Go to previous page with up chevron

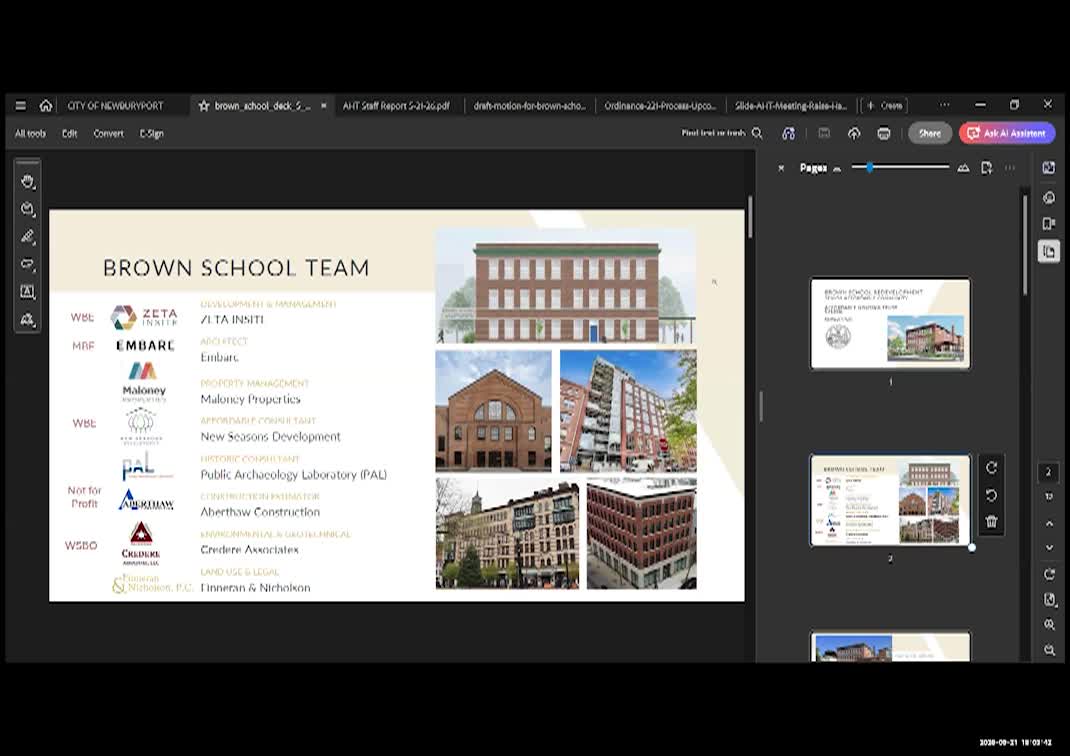[1050, 523]
